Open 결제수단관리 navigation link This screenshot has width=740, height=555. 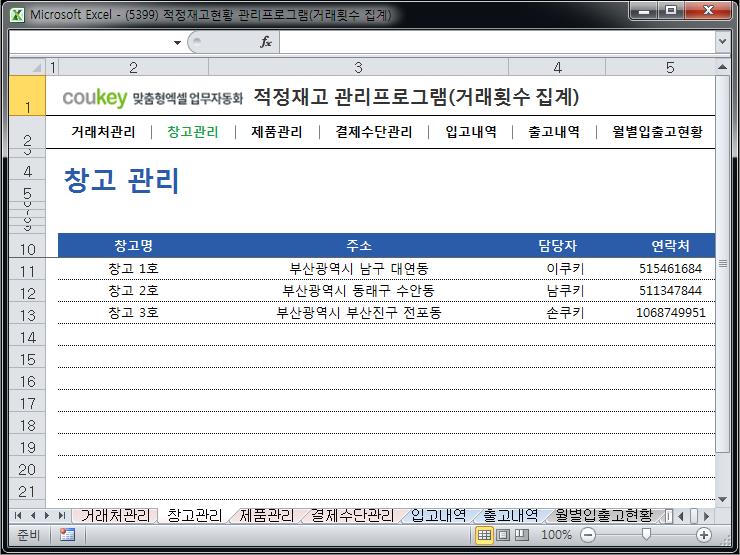click(374, 132)
